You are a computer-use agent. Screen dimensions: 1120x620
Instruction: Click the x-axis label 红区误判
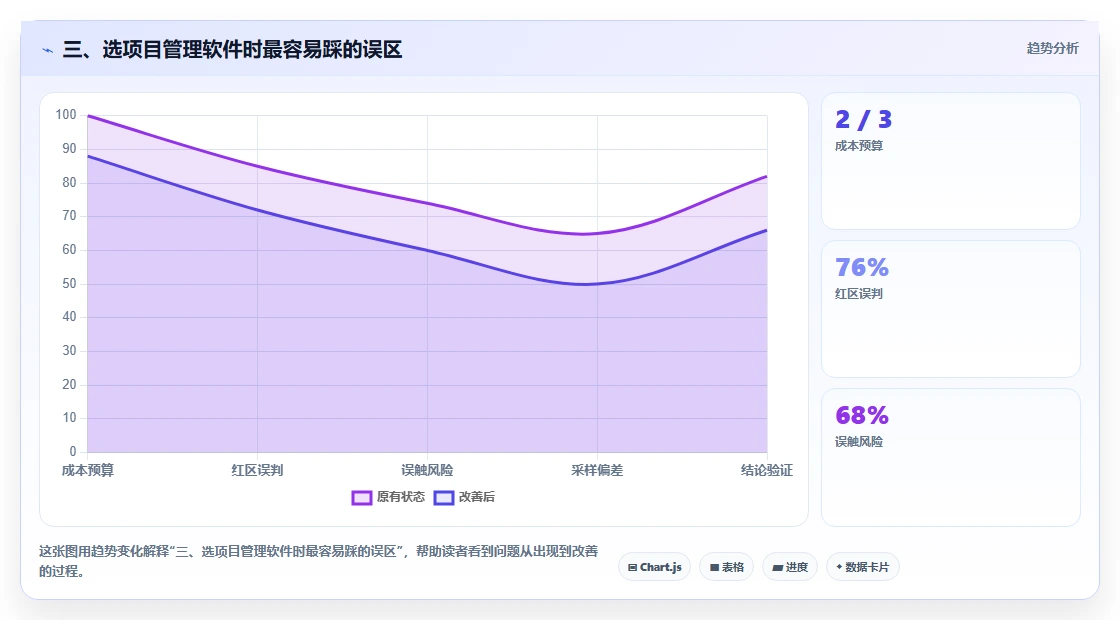(x=257, y=470)
